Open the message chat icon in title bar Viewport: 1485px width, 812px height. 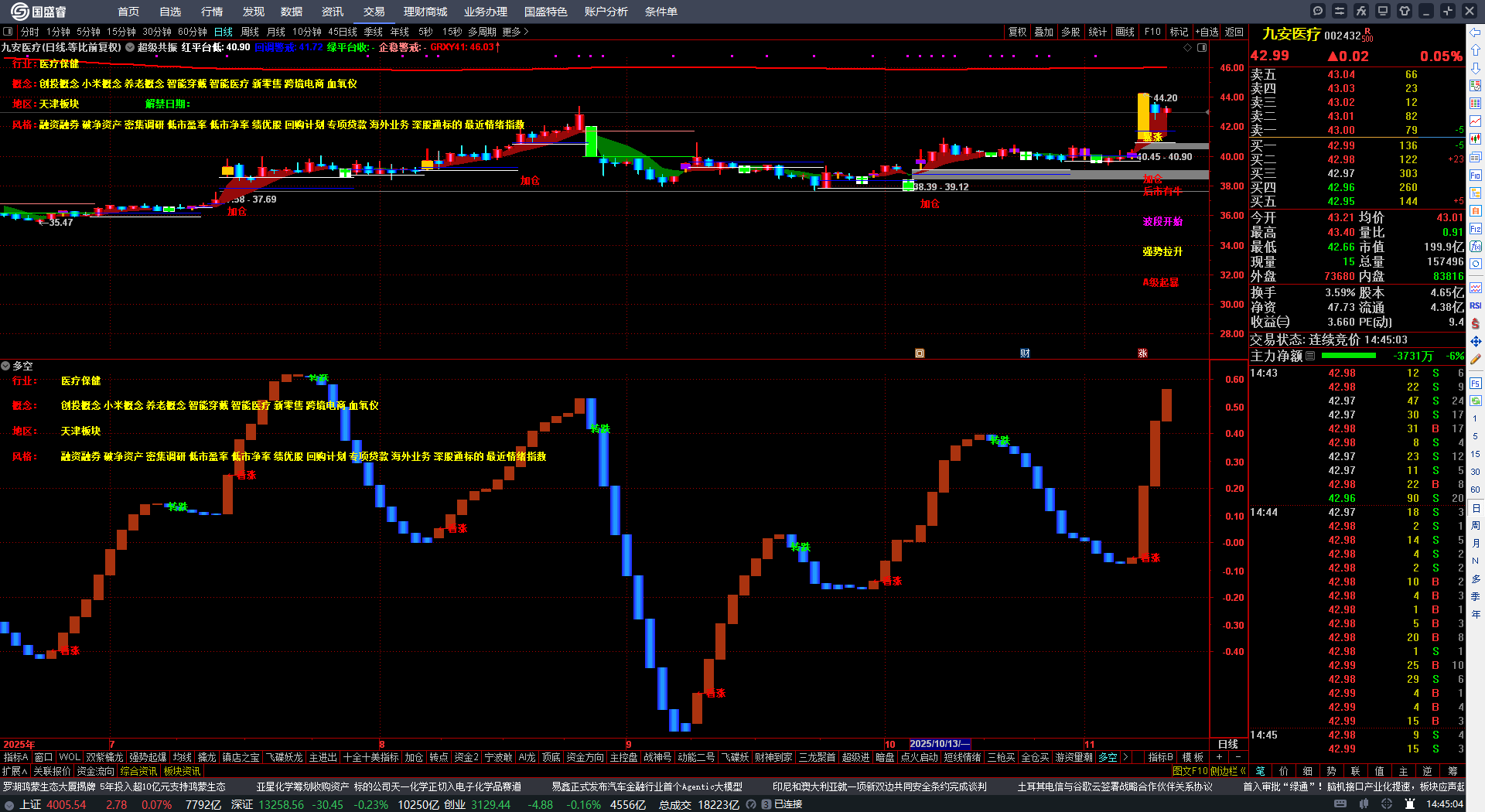click(1318, 11)
